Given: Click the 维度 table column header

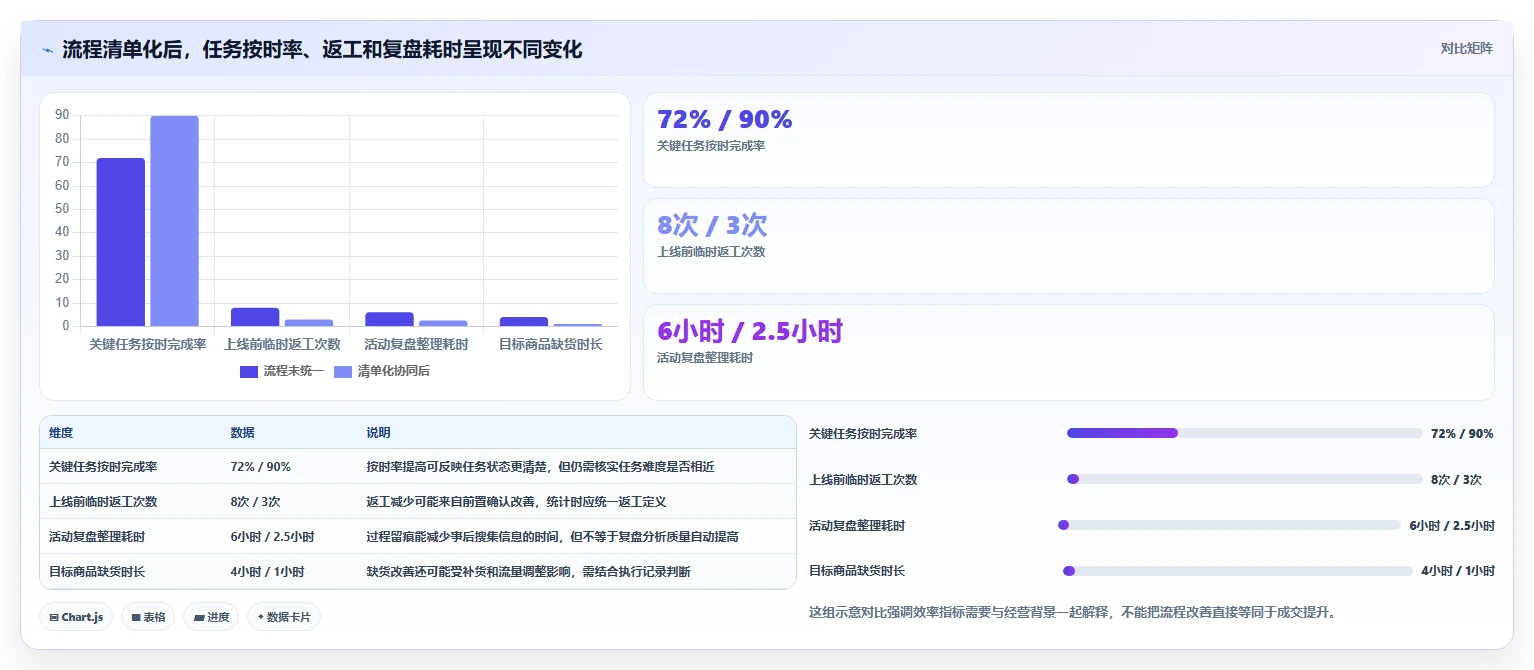Looking at the screenshot, I should point(61,433).
